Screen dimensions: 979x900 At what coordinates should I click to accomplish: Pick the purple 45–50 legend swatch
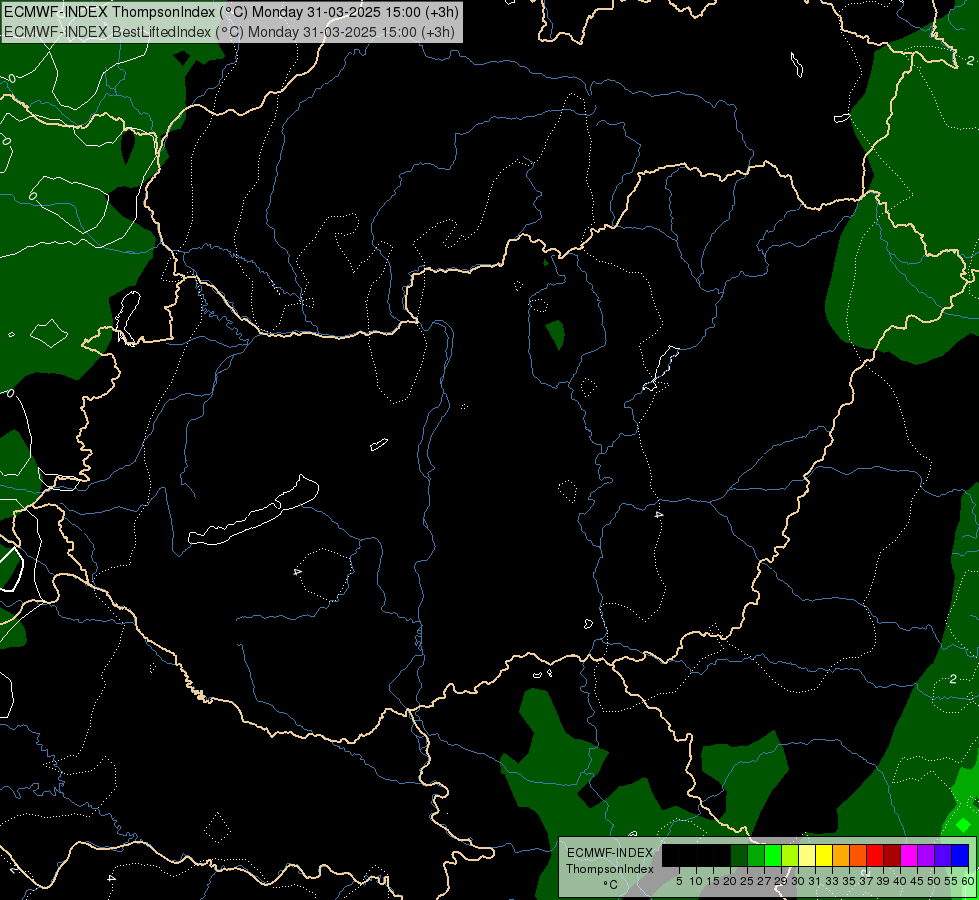click(926, 856)
